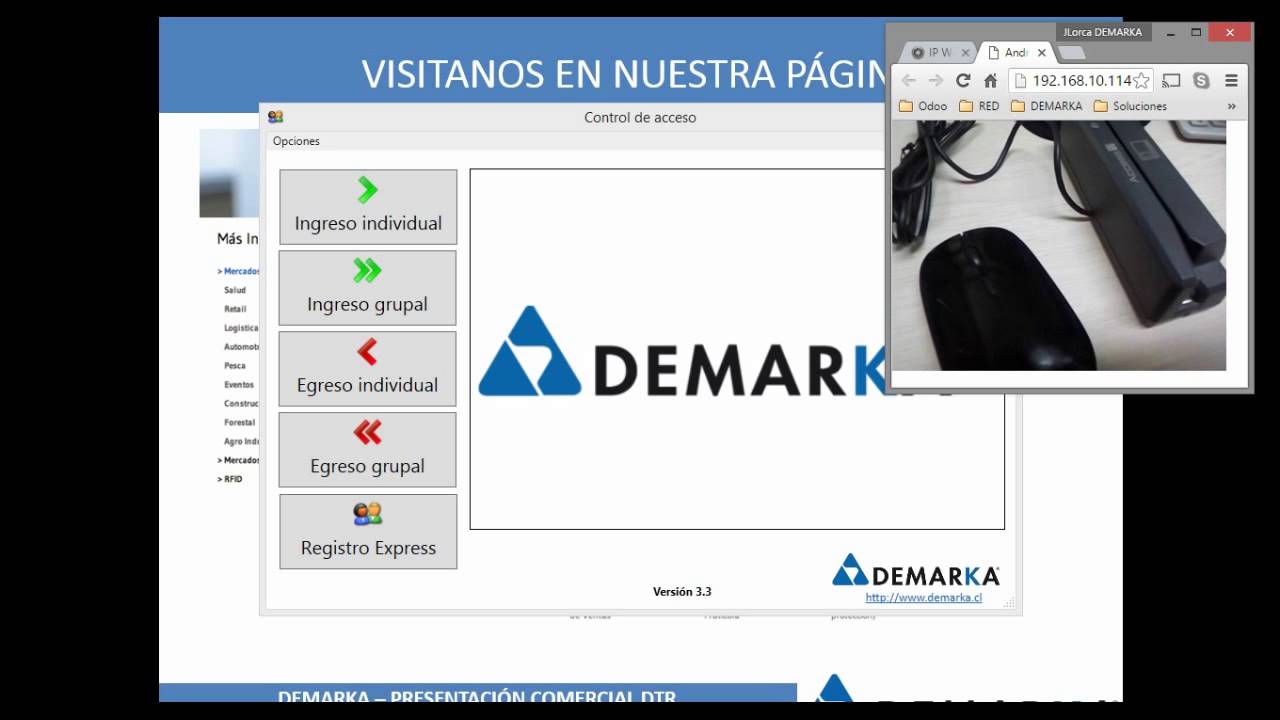The width and height of the screenshot is (1280, 720).
Task: Expand the bookmarks overflow chevron
Action: (1231, 106)
